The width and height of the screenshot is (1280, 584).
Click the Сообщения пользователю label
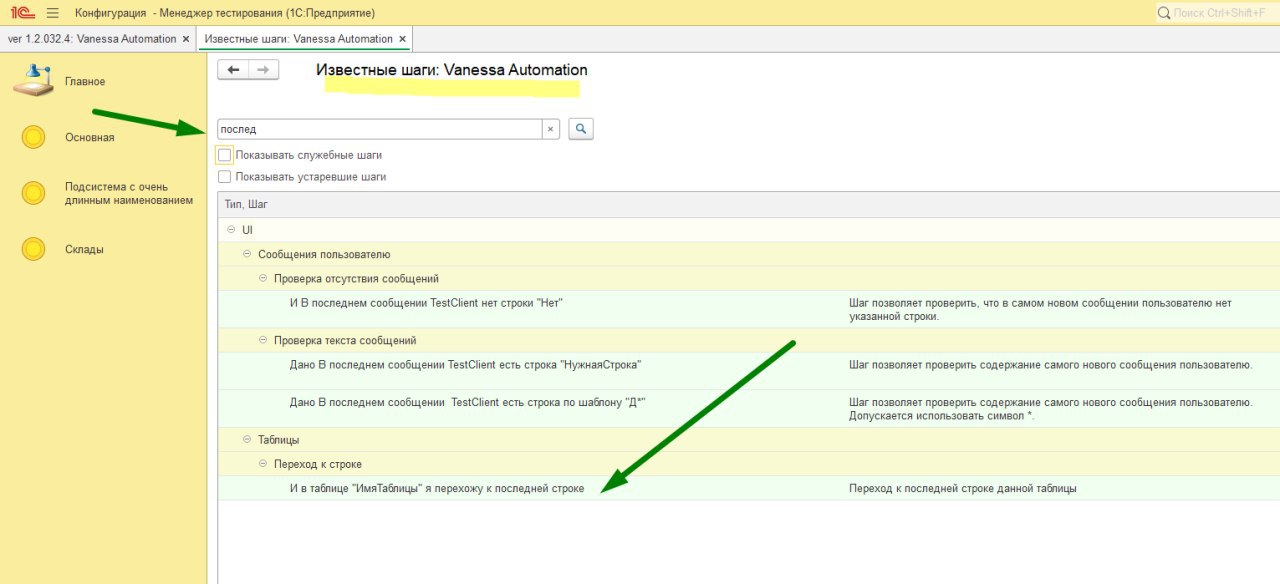point(324,254)
